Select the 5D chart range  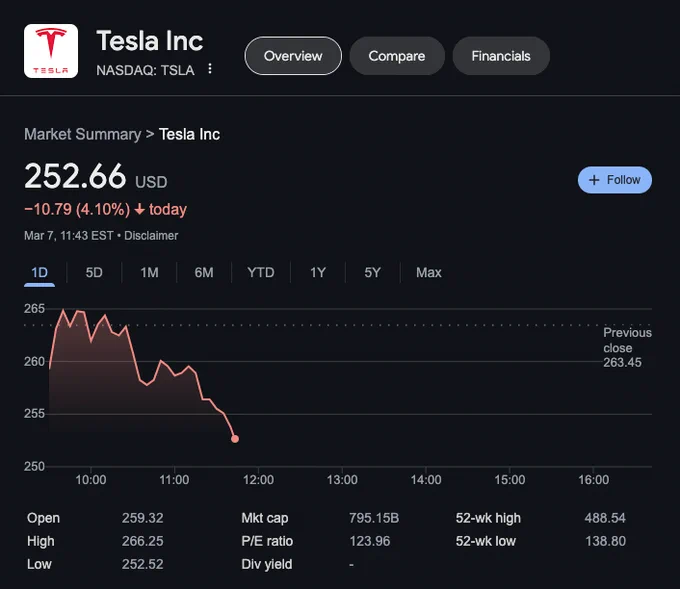pyautogui.click(x=94, y=273)
